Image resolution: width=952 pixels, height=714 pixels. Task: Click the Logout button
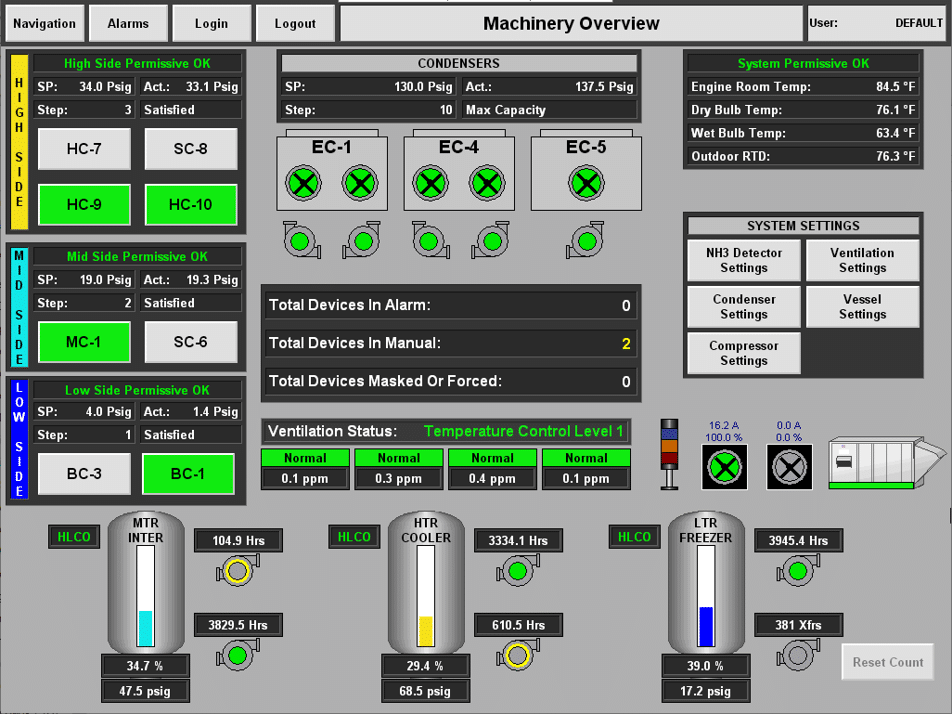pyautogui.click(x=295, y=24)
